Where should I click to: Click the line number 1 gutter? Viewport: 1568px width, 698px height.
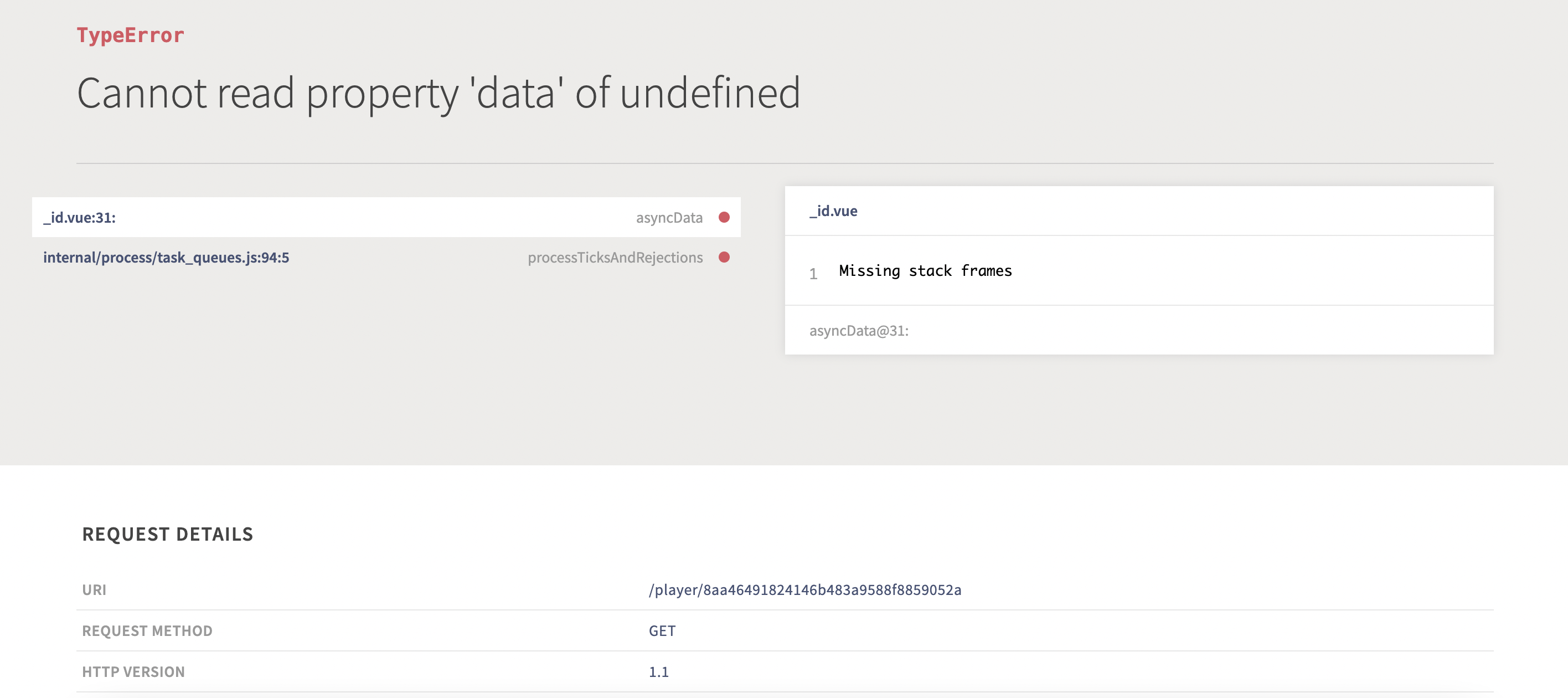(x=813, y=275)
